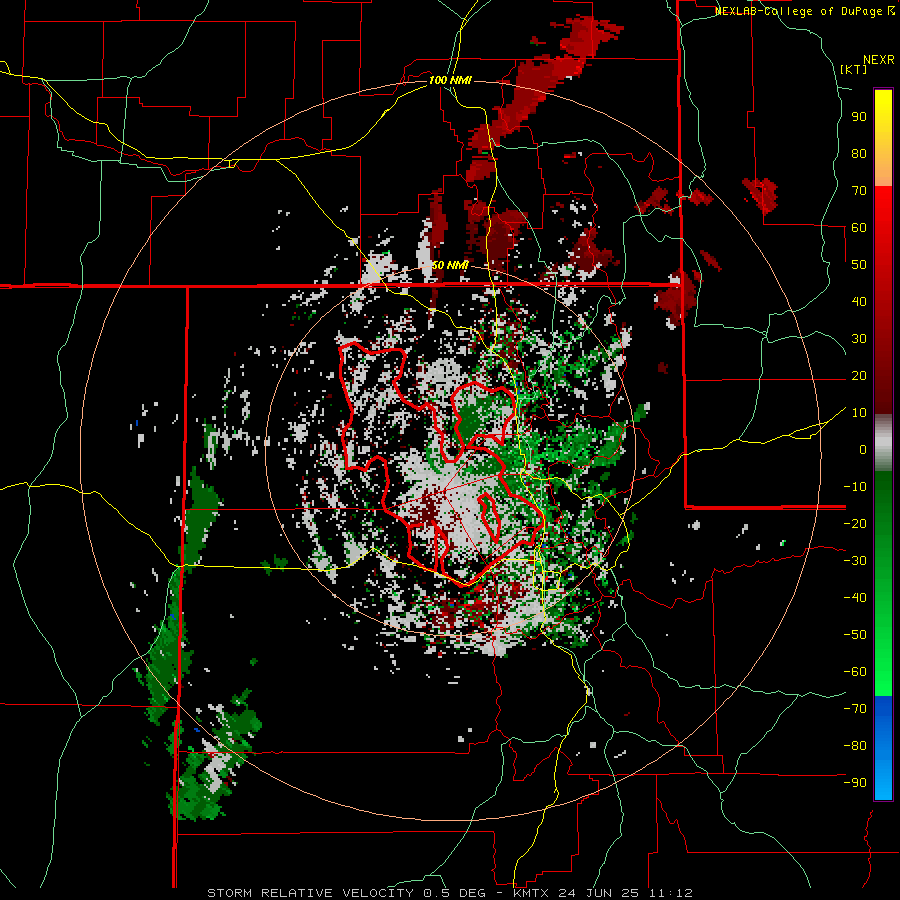Click the "50 NMI" range ring label

pos(450,265)
